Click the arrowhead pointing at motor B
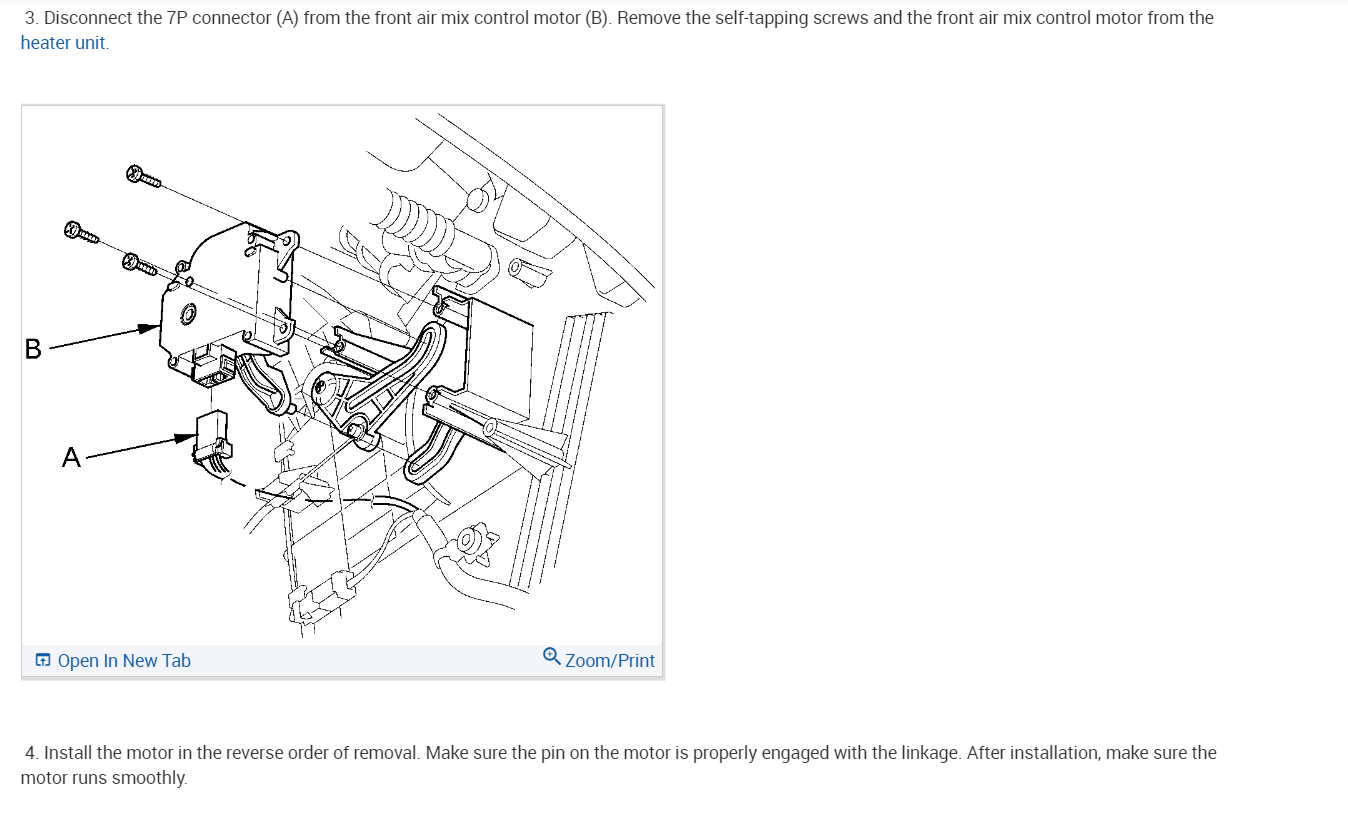This screenshot has height=825, width=1348. [149, 327]
